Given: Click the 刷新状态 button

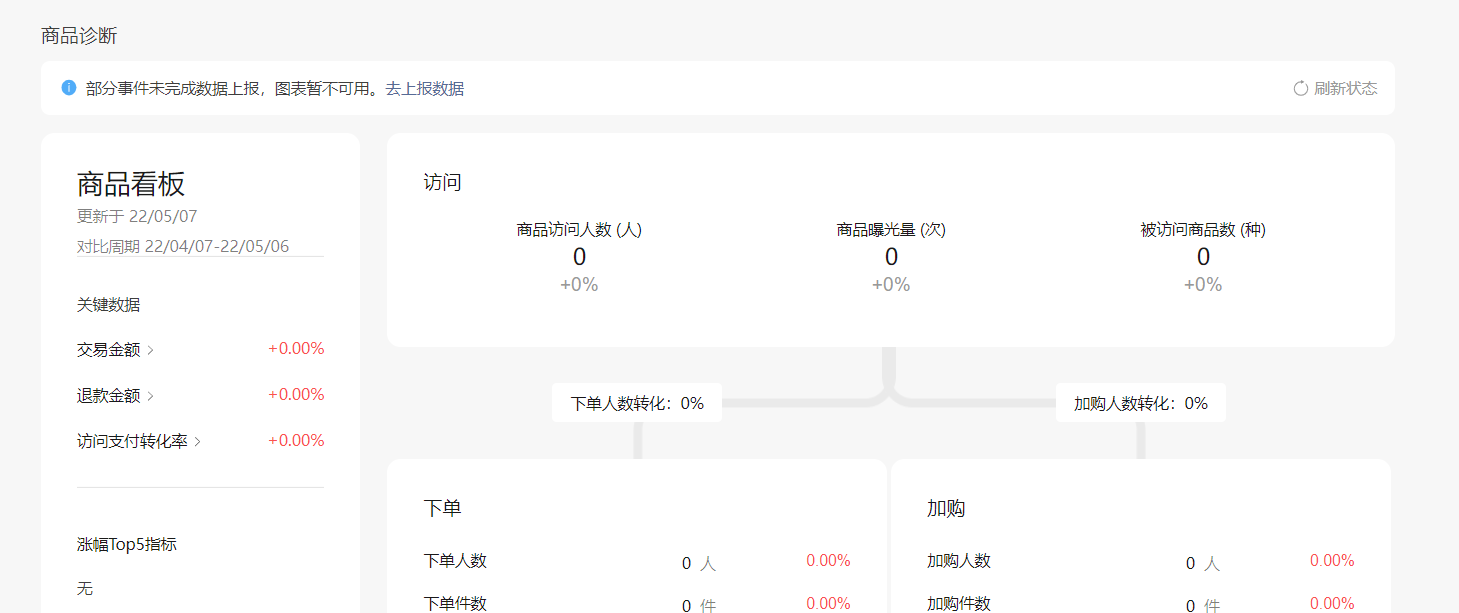Looking at the screenshot, I should pyautogui.click(x=1335, y=88).
